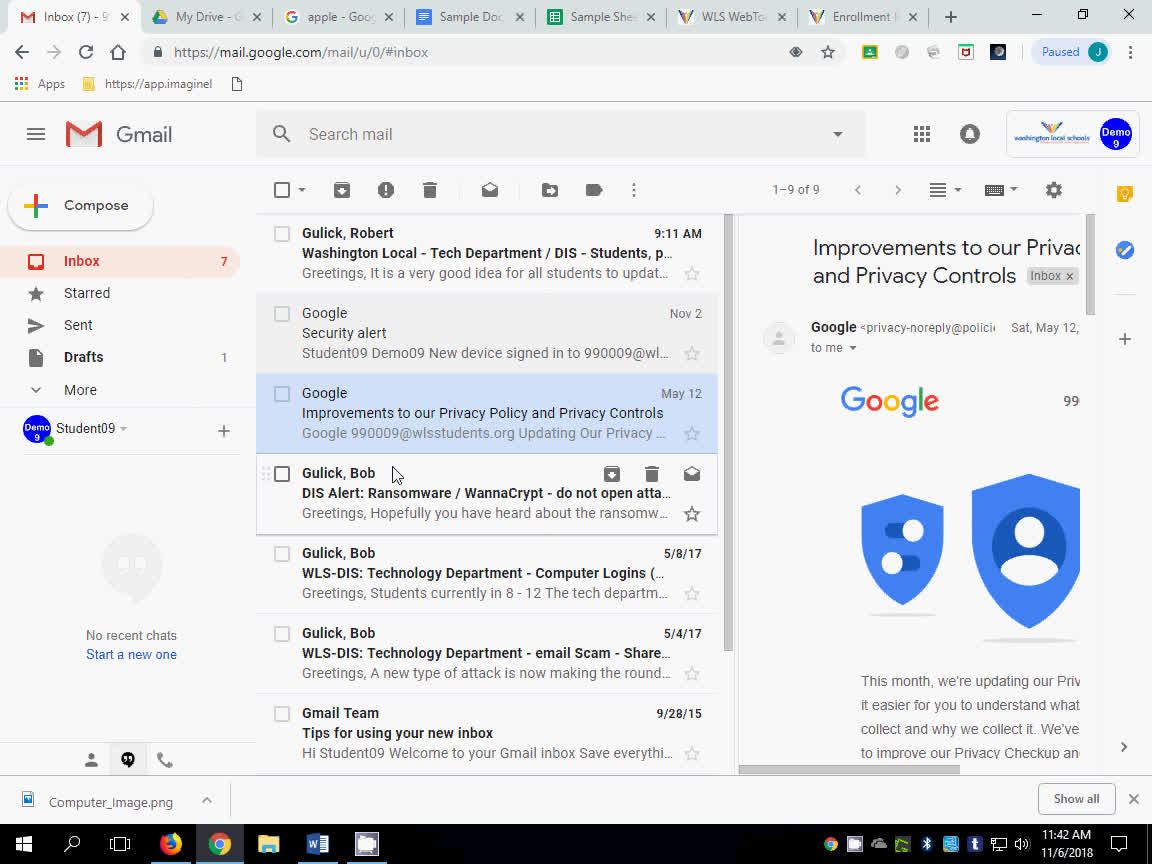The width and height of the screenshot is (1152, 864).
Task: Check the checkbox on Robert Gulick's email
Action: click(x=281, y=233)
